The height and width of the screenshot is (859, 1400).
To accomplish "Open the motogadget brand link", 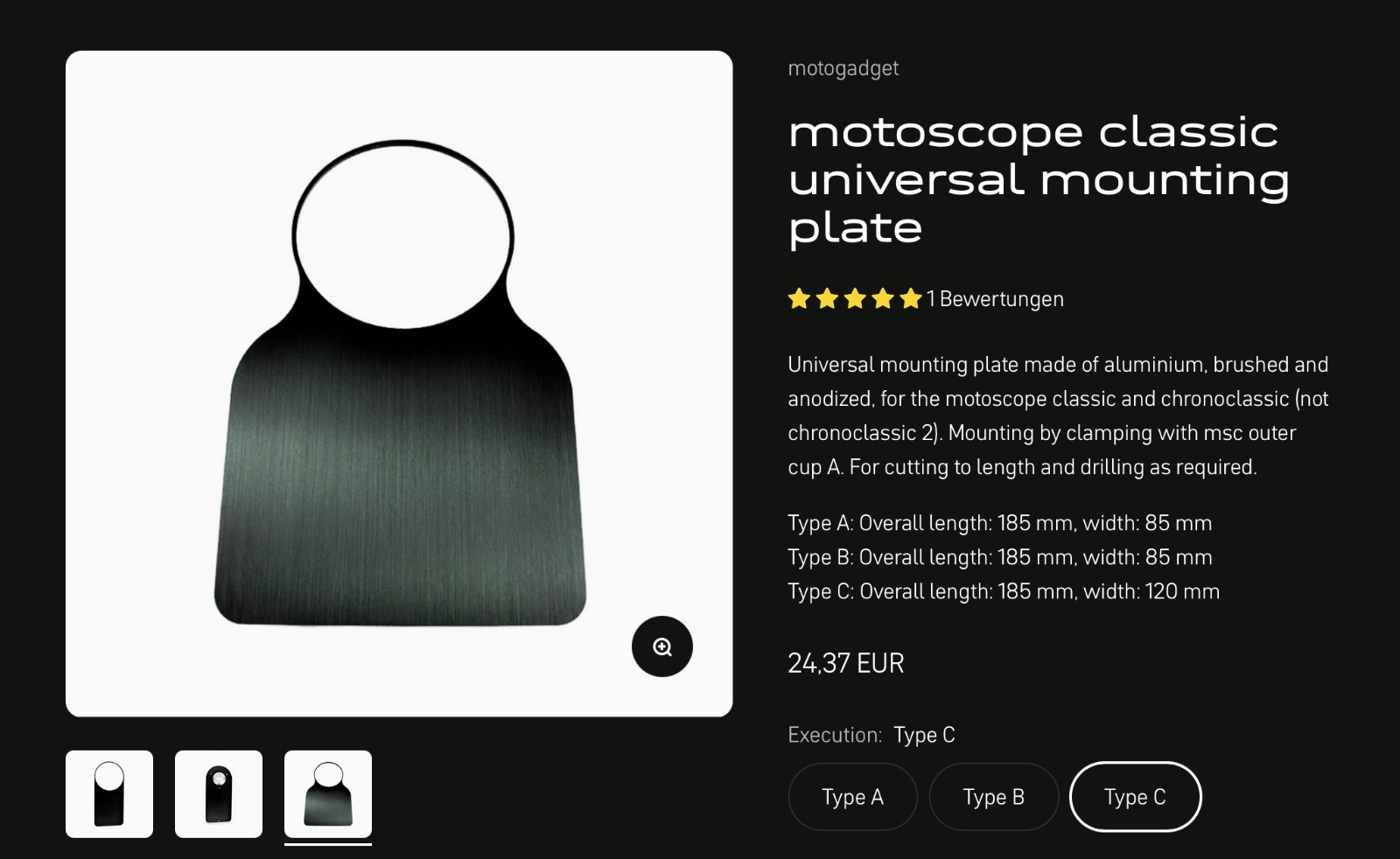I will click(x=843, y=68).
